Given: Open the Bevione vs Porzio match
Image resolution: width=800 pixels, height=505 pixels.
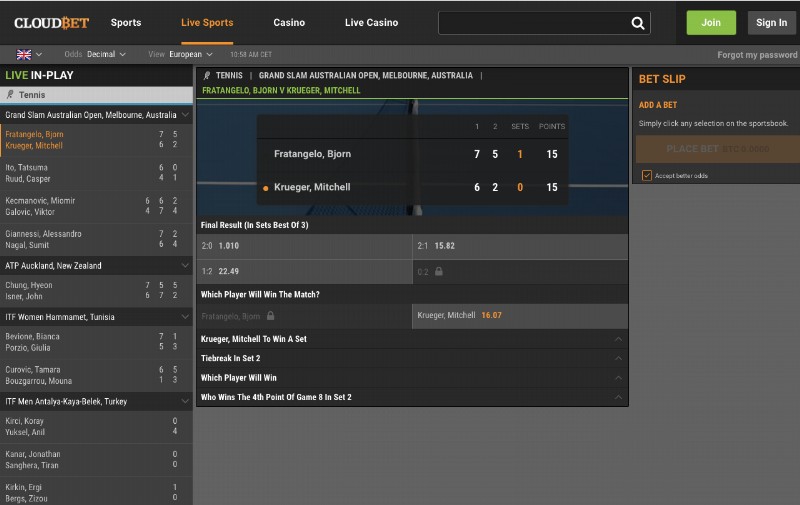Looking at the screenshot, I should (x=96, y=342).
